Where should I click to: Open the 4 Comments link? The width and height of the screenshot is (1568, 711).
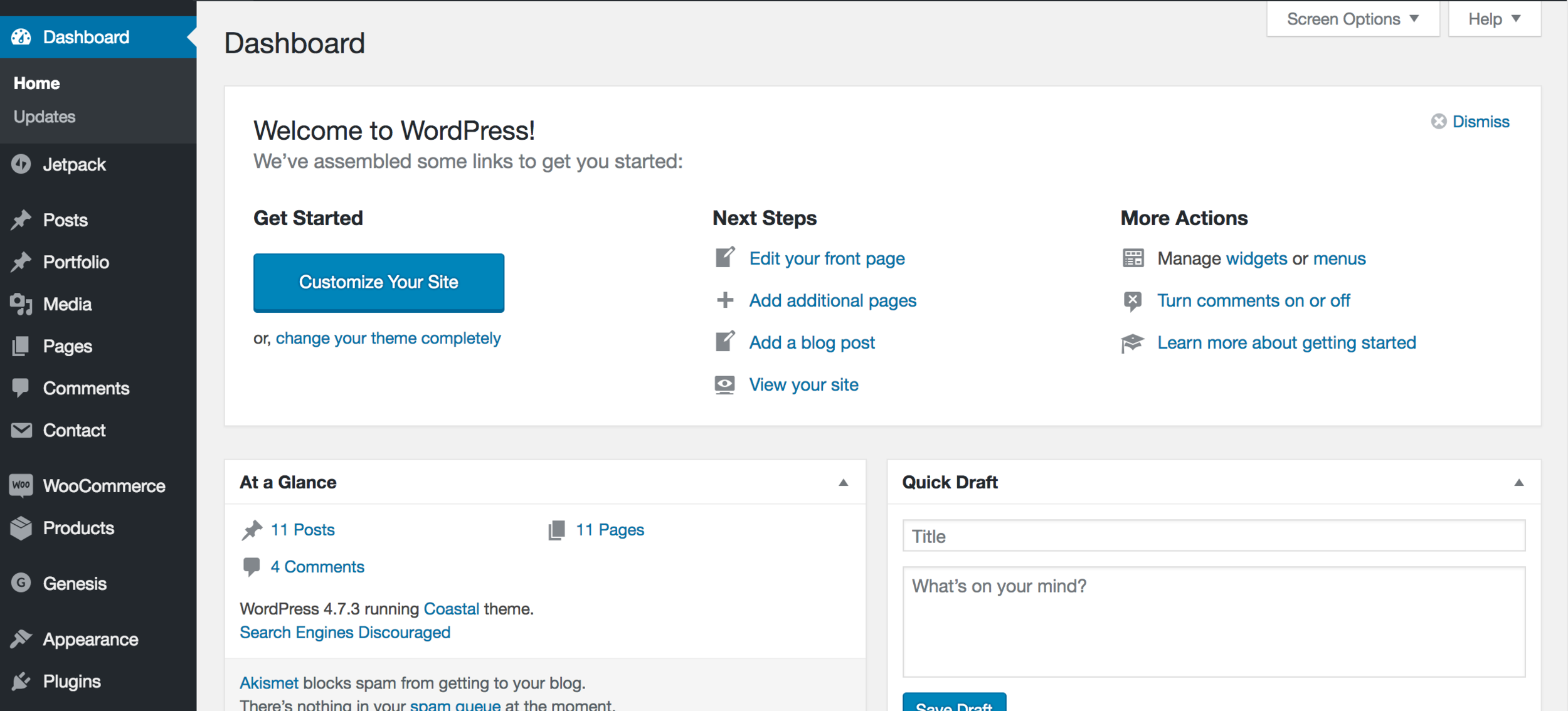[x=317, y=567]
